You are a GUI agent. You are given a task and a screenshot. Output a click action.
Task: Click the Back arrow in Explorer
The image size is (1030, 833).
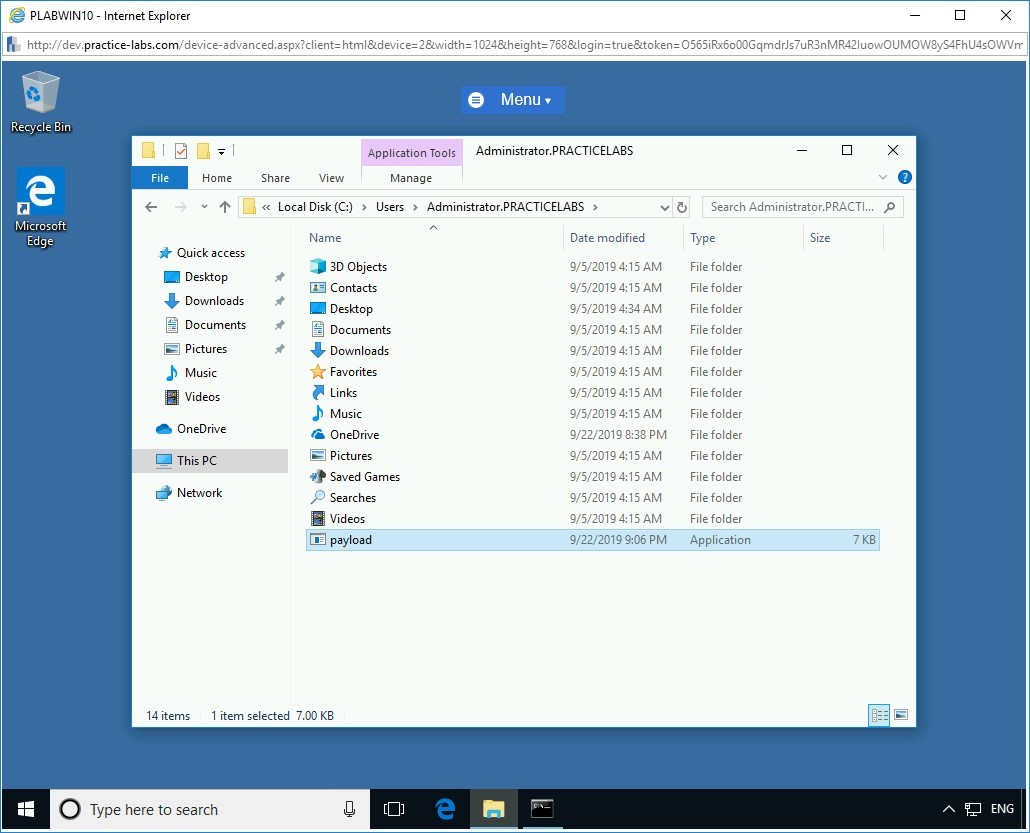click(x=151, y=207)
